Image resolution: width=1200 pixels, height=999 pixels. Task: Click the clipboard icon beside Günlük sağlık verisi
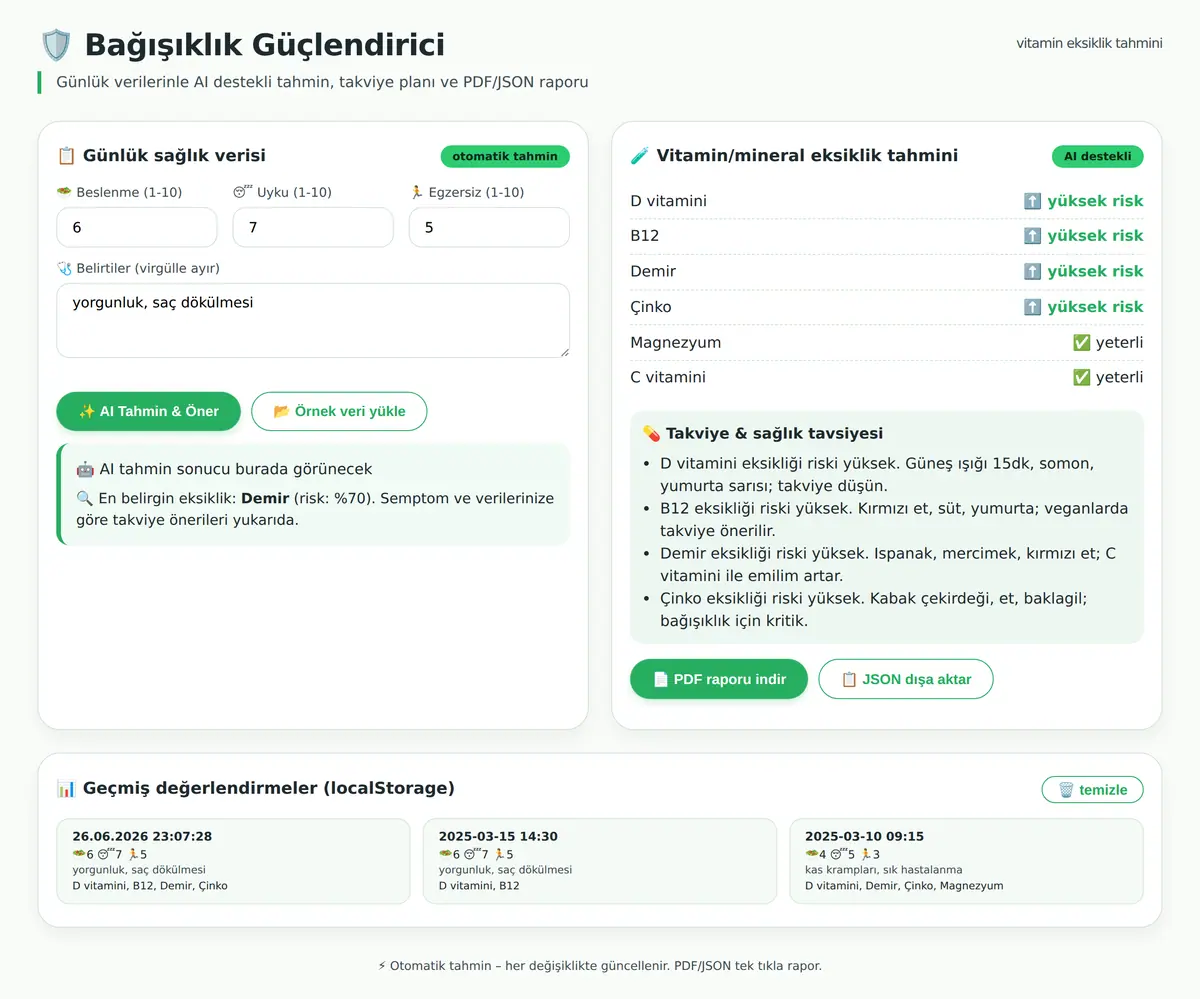click(66, 156)
